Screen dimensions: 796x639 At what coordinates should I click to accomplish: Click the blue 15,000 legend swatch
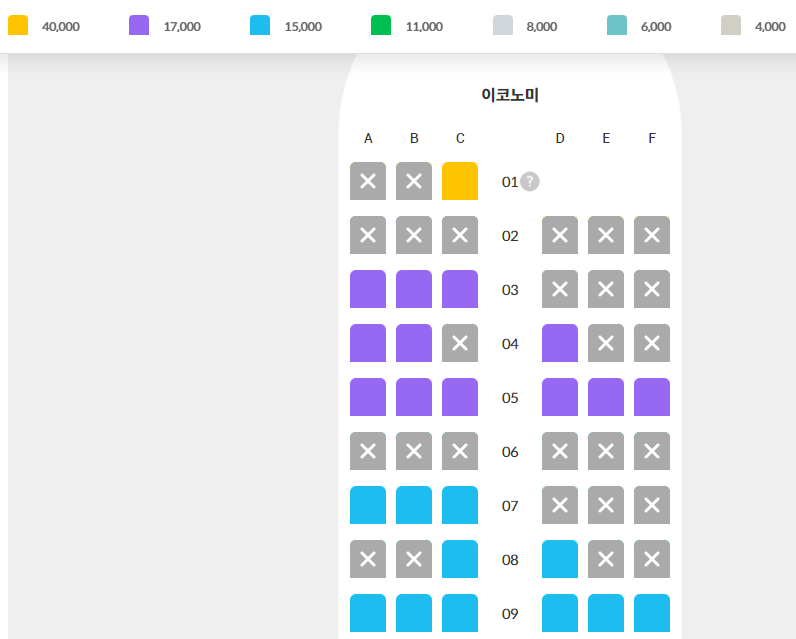point(260,26)
